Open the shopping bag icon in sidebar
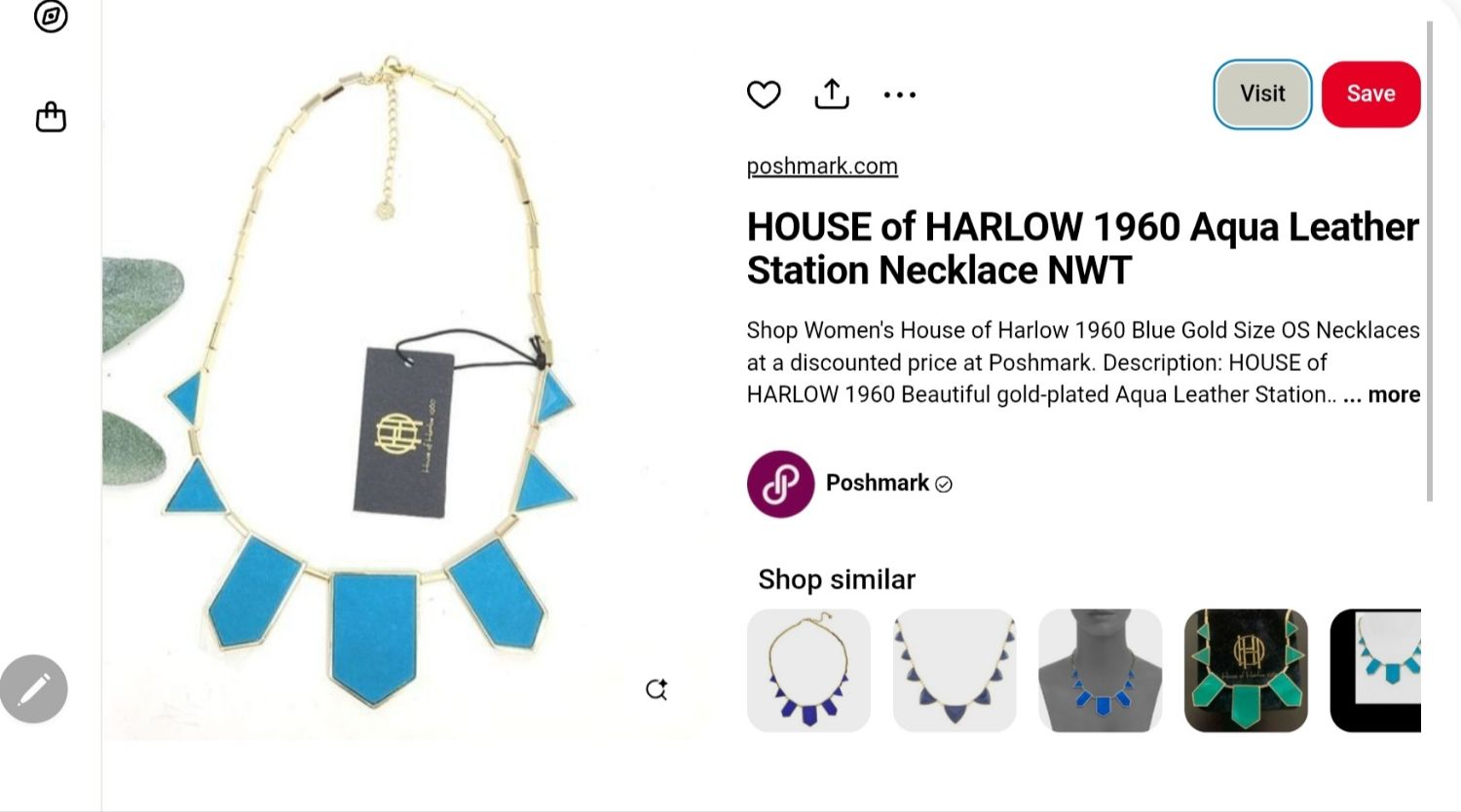This screenshot has width=1461, height=812. tap(51, 117)
